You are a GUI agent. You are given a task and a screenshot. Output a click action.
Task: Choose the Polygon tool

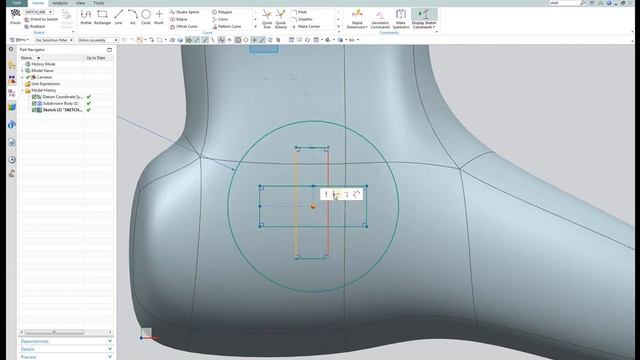point(222,12)
